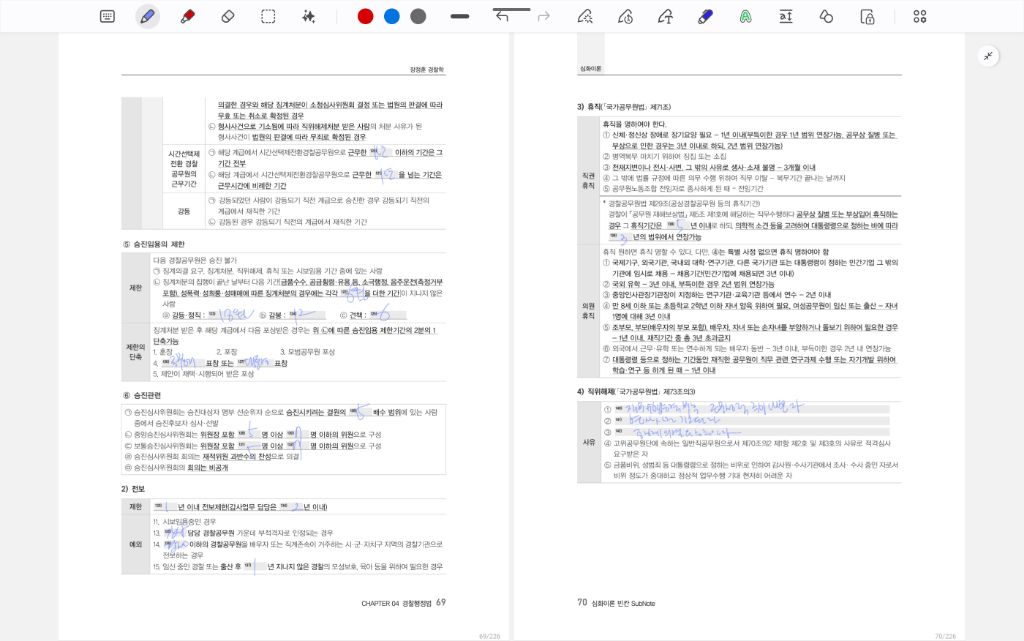Screen dimensions: 1024x641
Task: Open the sparkle AI assist tool
Action: 308,16
